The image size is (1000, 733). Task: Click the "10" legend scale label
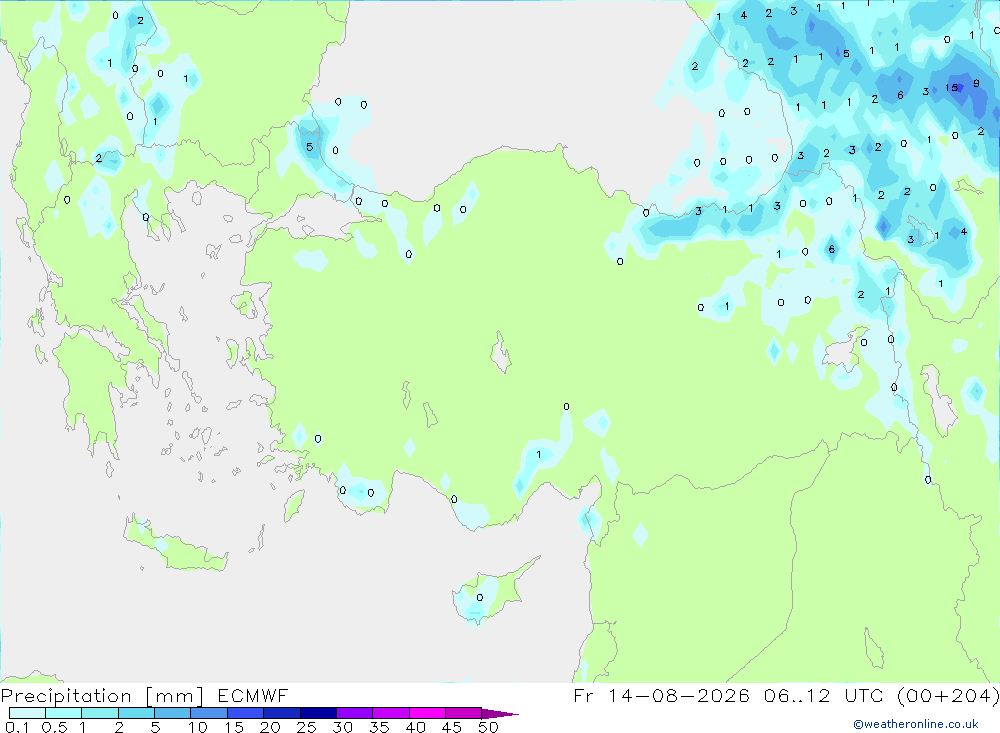point(198,727)
